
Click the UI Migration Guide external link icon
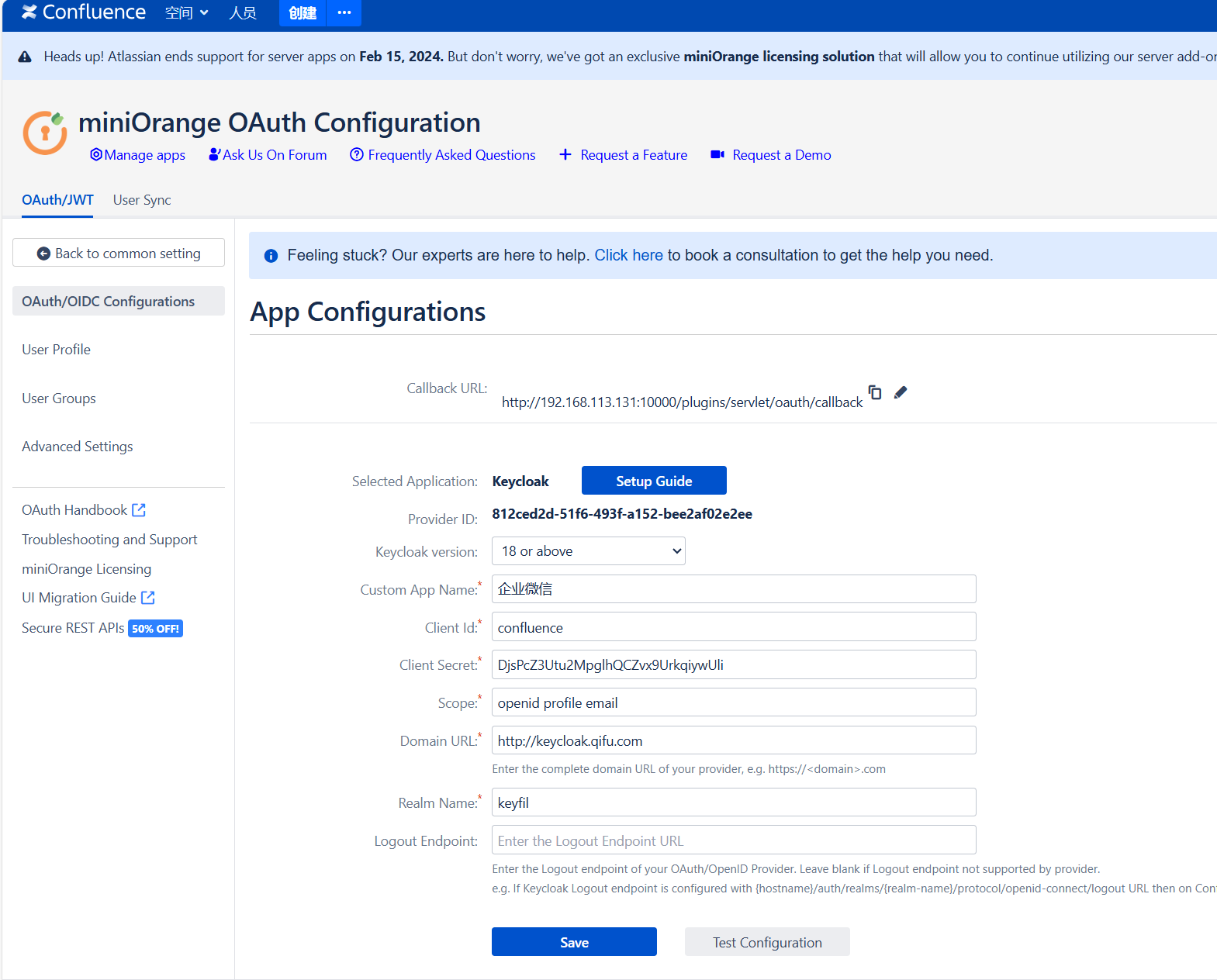point(148,598)
